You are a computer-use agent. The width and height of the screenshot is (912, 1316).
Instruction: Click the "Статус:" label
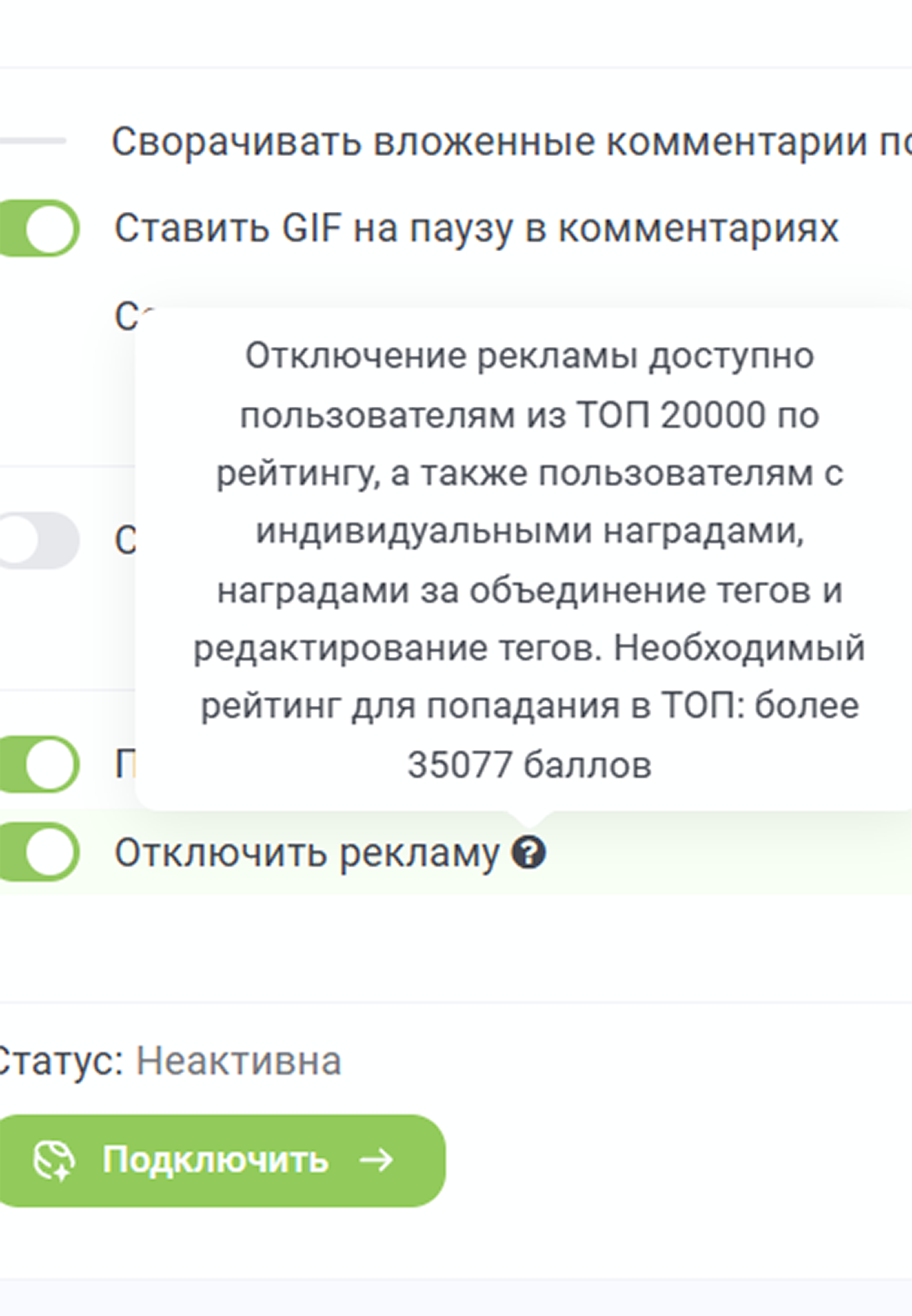pyautogui.click(x=60, y=1062)
